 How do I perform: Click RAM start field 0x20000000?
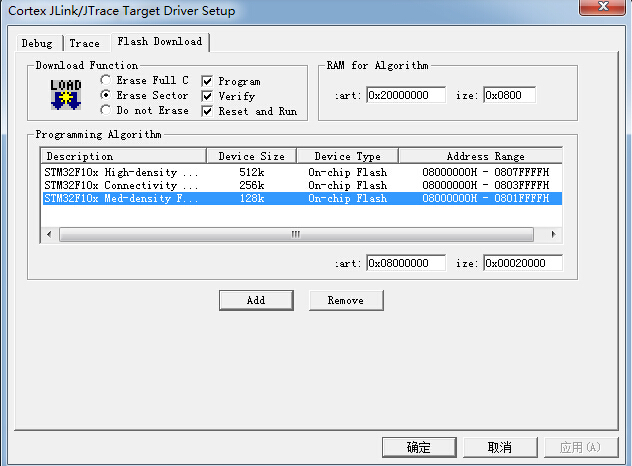point(406,95)
